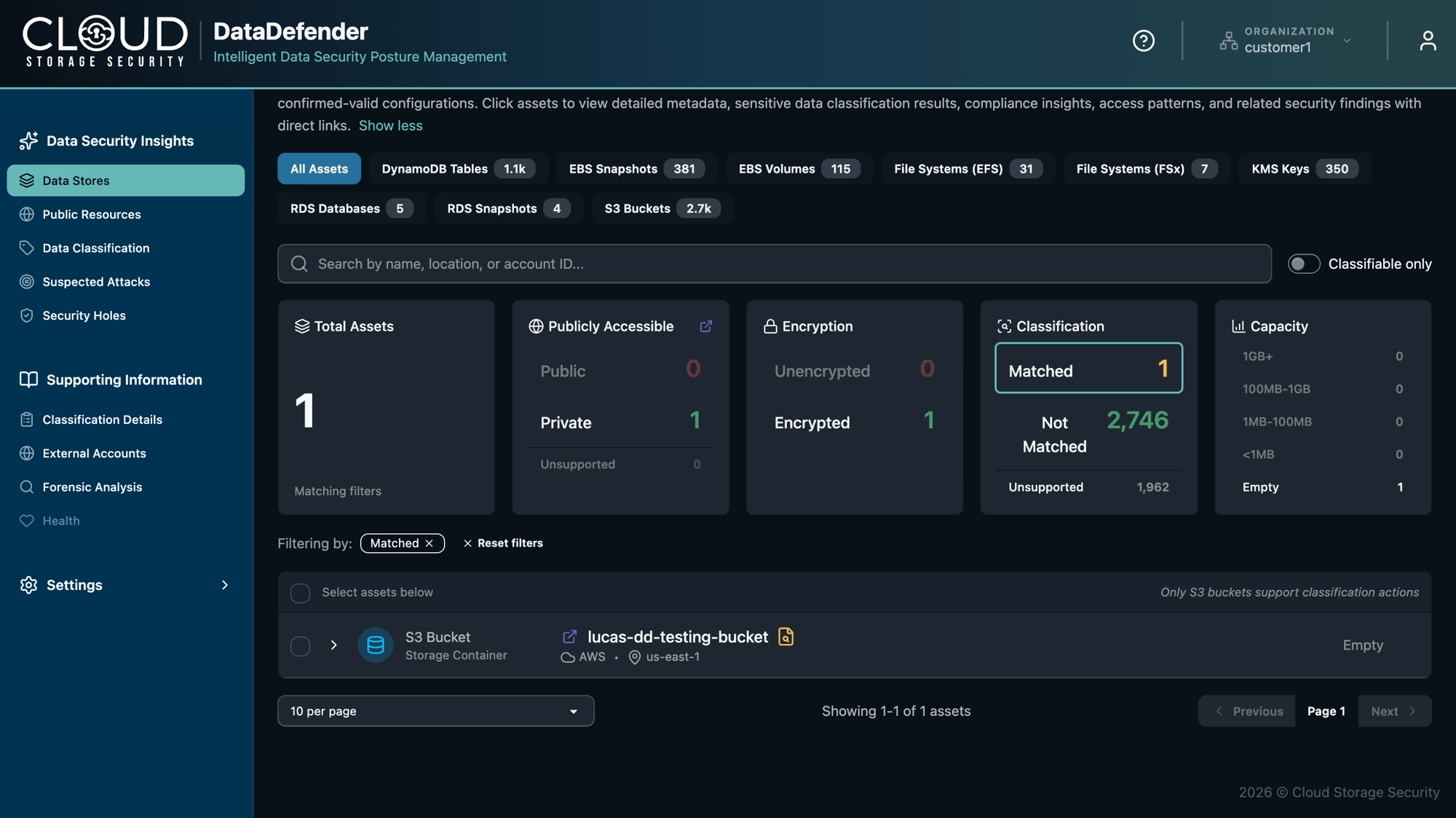The image size is (1456, 818).
Task: Check the Select assets below checkbox
Action: 300,593
